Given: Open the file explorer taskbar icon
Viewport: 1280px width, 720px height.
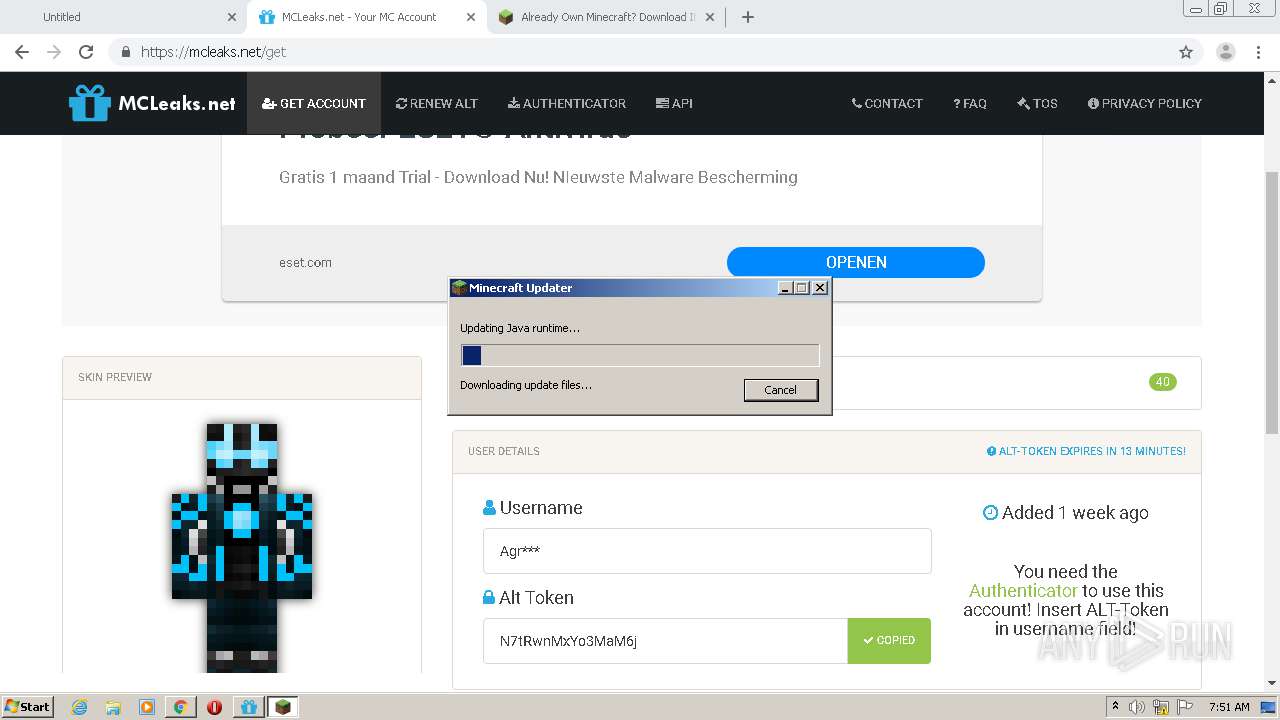Looking at the screenshot, I should click(x=113, y=707).
